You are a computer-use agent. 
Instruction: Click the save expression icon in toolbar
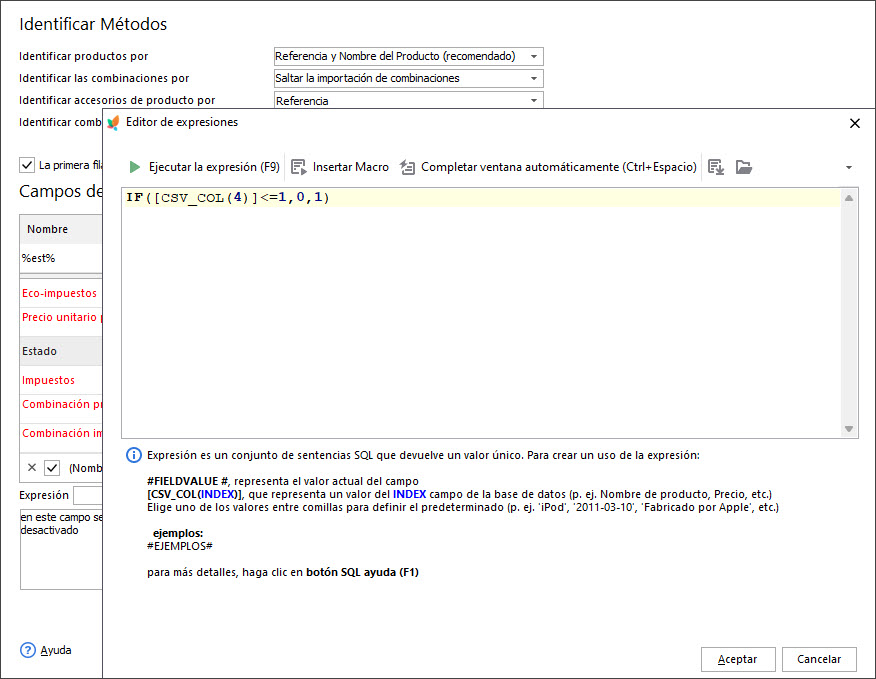click(716, 167)
